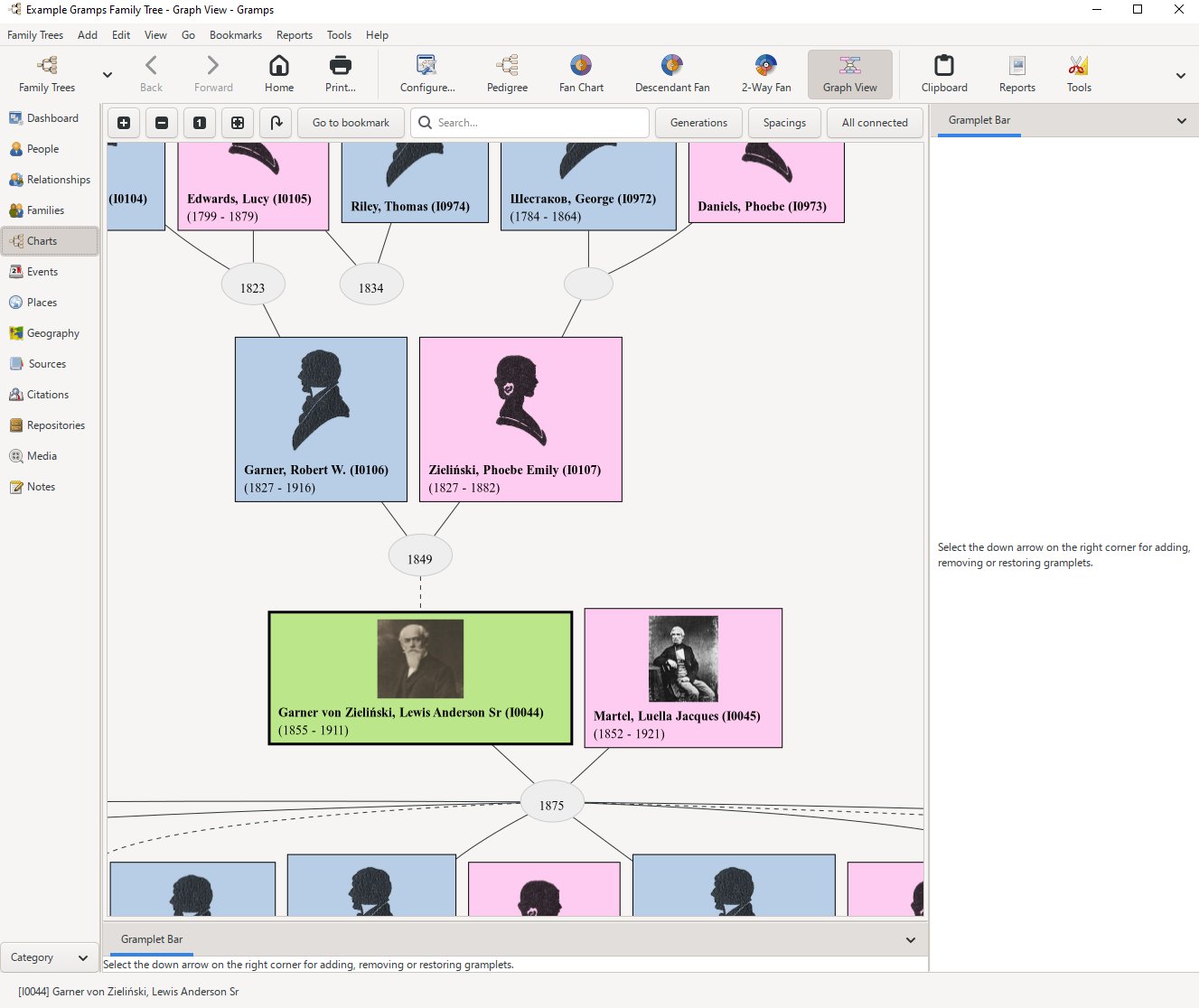Select the bottom Gramplet Bar tab

(152, 939)
